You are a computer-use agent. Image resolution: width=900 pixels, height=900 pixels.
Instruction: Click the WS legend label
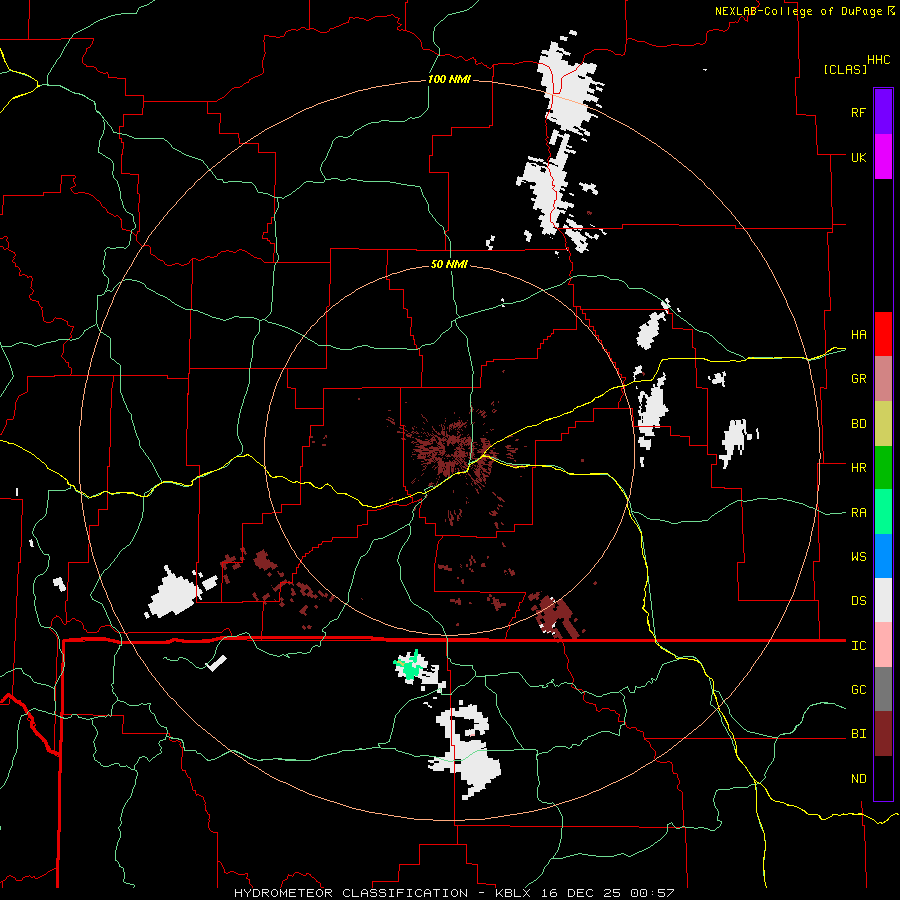(x=858, y=557)
